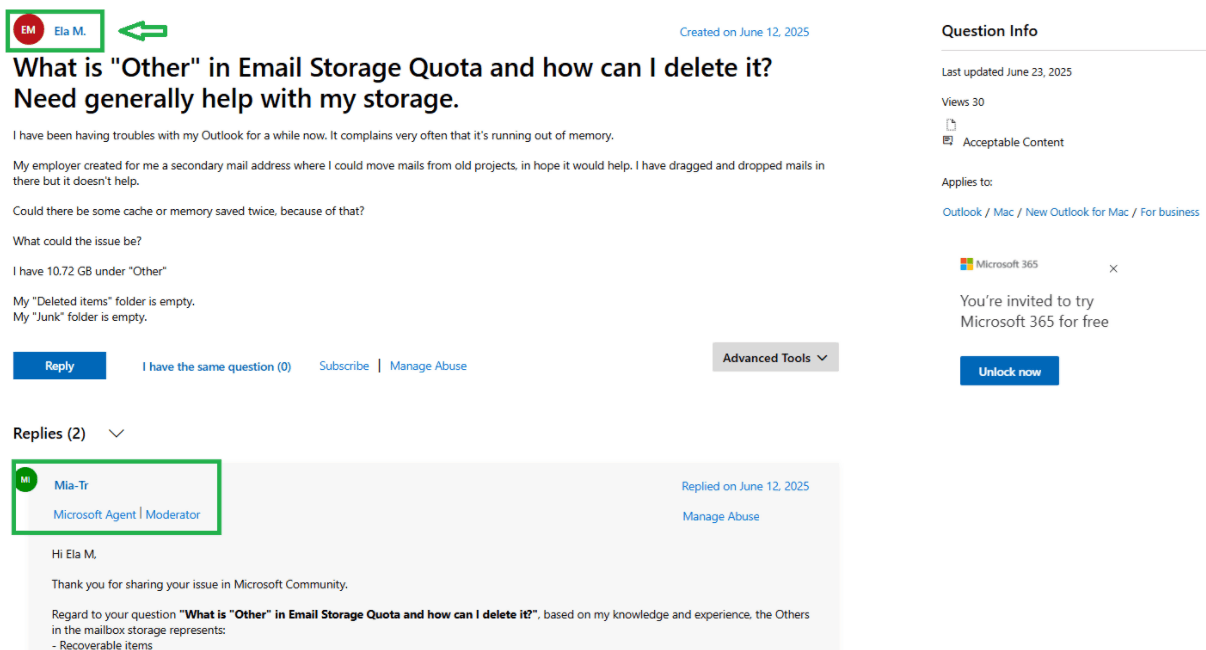Click Manage Abuse on Mia-Tr's reply

[x=720, y=516]
